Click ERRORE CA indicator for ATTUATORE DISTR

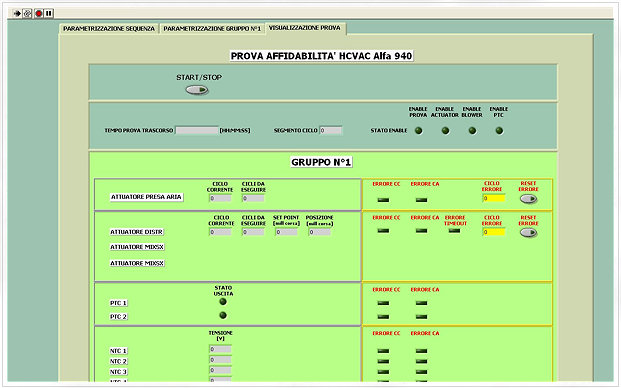(x=421, y=230)
